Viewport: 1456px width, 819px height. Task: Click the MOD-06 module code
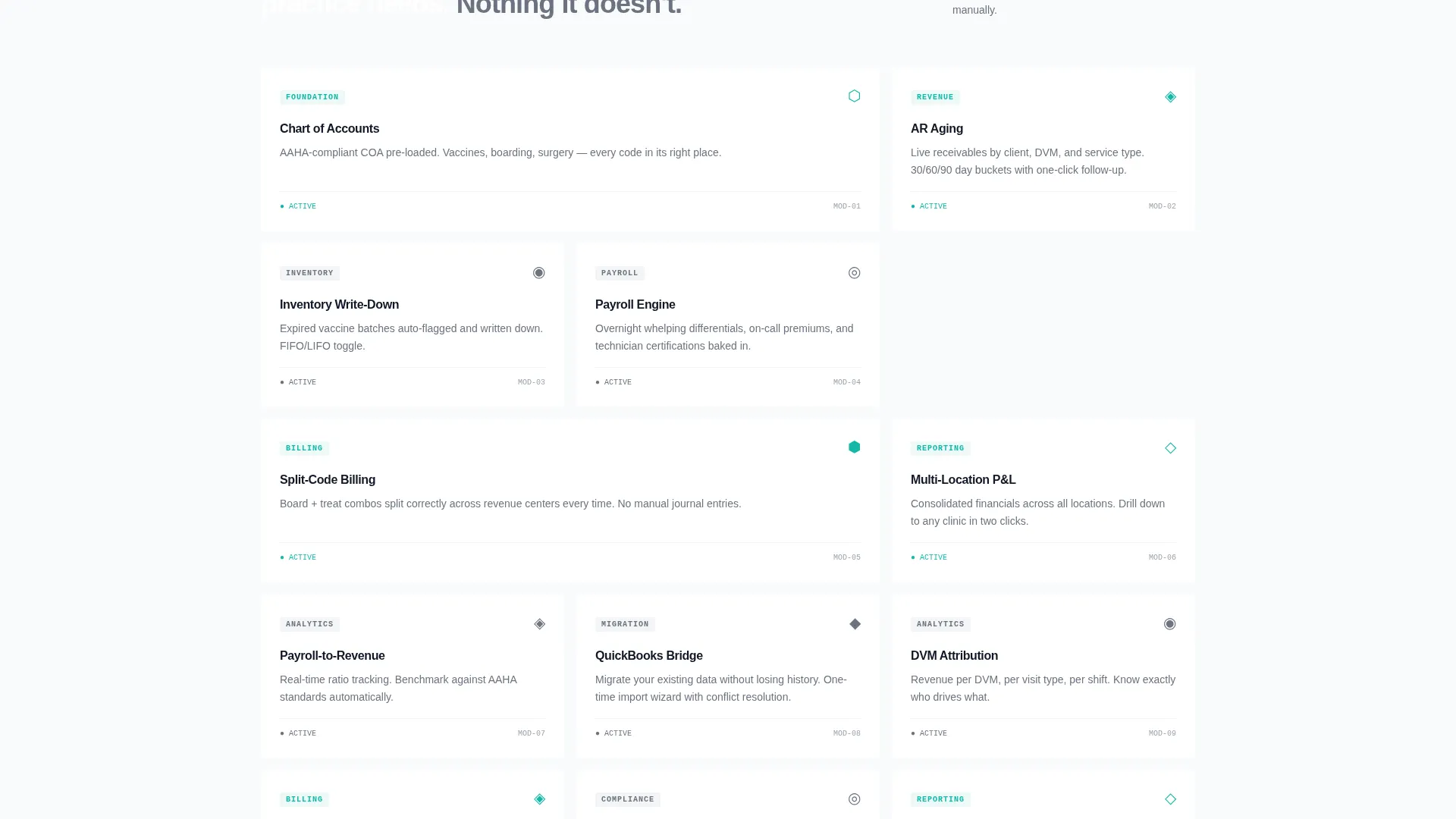click(1162, 557)
